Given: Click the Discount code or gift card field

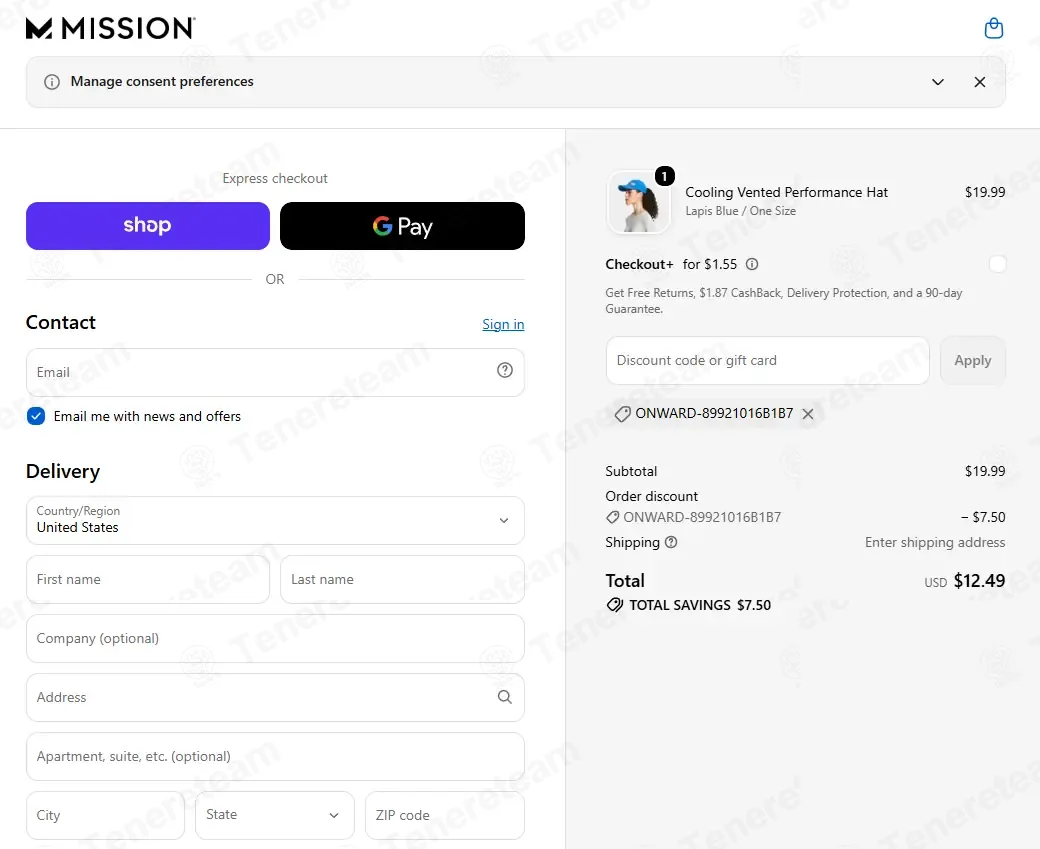Looking at the screenshot, I should click(x=767, y=361).
